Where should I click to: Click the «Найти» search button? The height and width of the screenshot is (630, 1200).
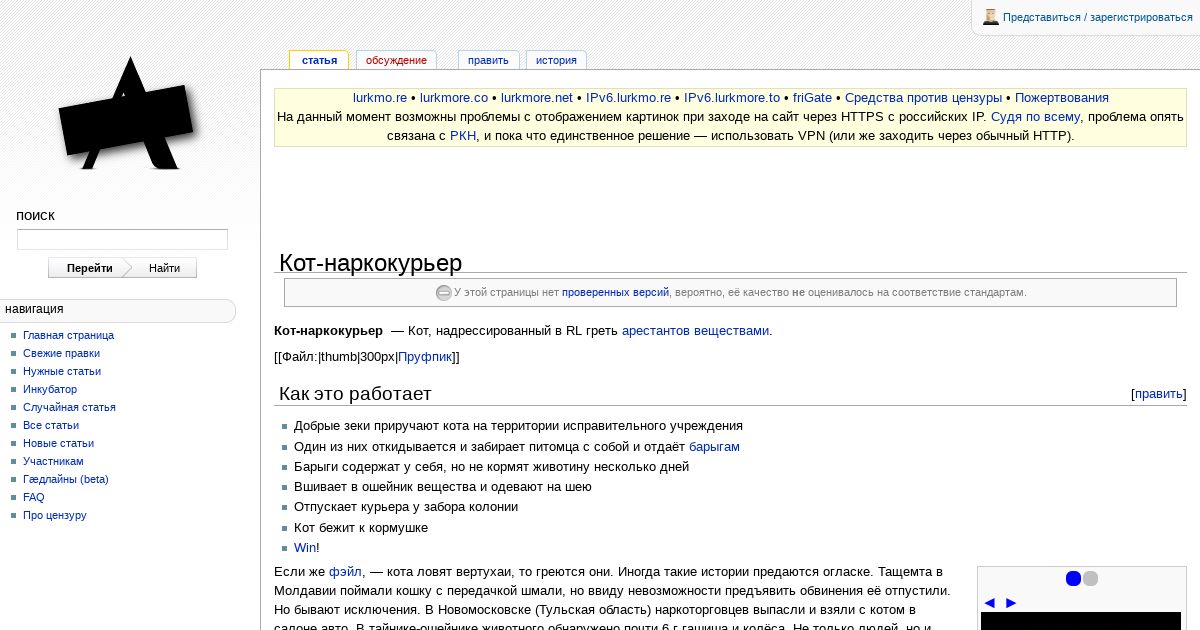click(x=165, y=268)
